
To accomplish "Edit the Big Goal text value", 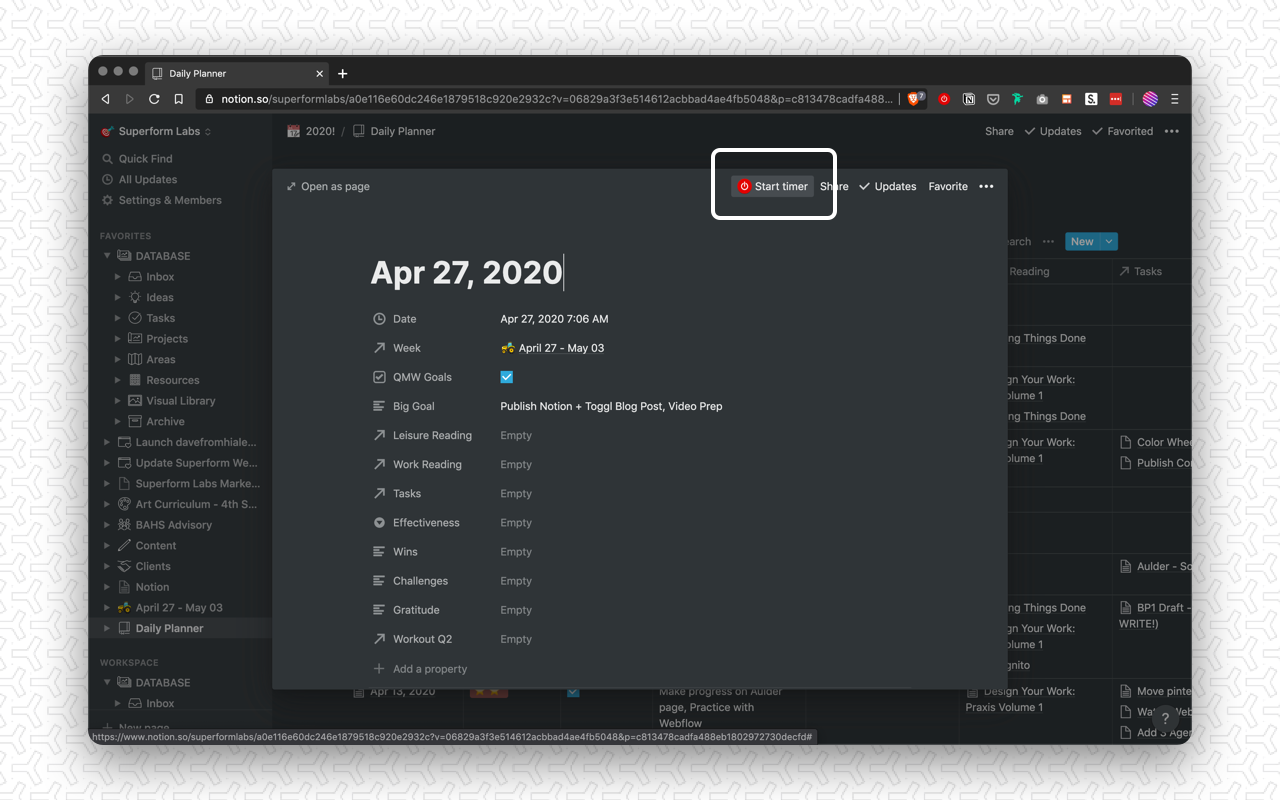I will pyautogui.click(x=611, y=406).
